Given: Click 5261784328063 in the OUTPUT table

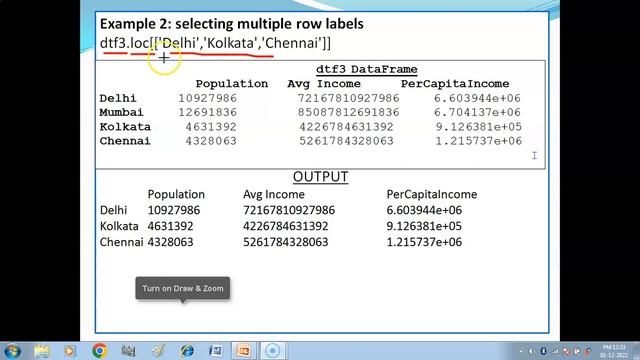Looking at the screenshot, I should (x=286, y=242).
